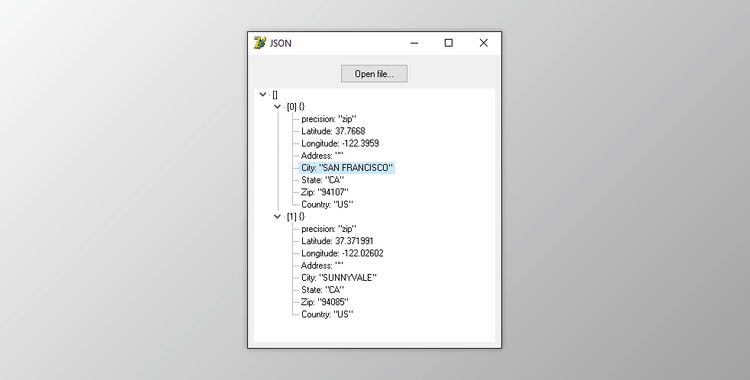
Task: Select Longitude: -122.02602 row
Action: (342, 253)
